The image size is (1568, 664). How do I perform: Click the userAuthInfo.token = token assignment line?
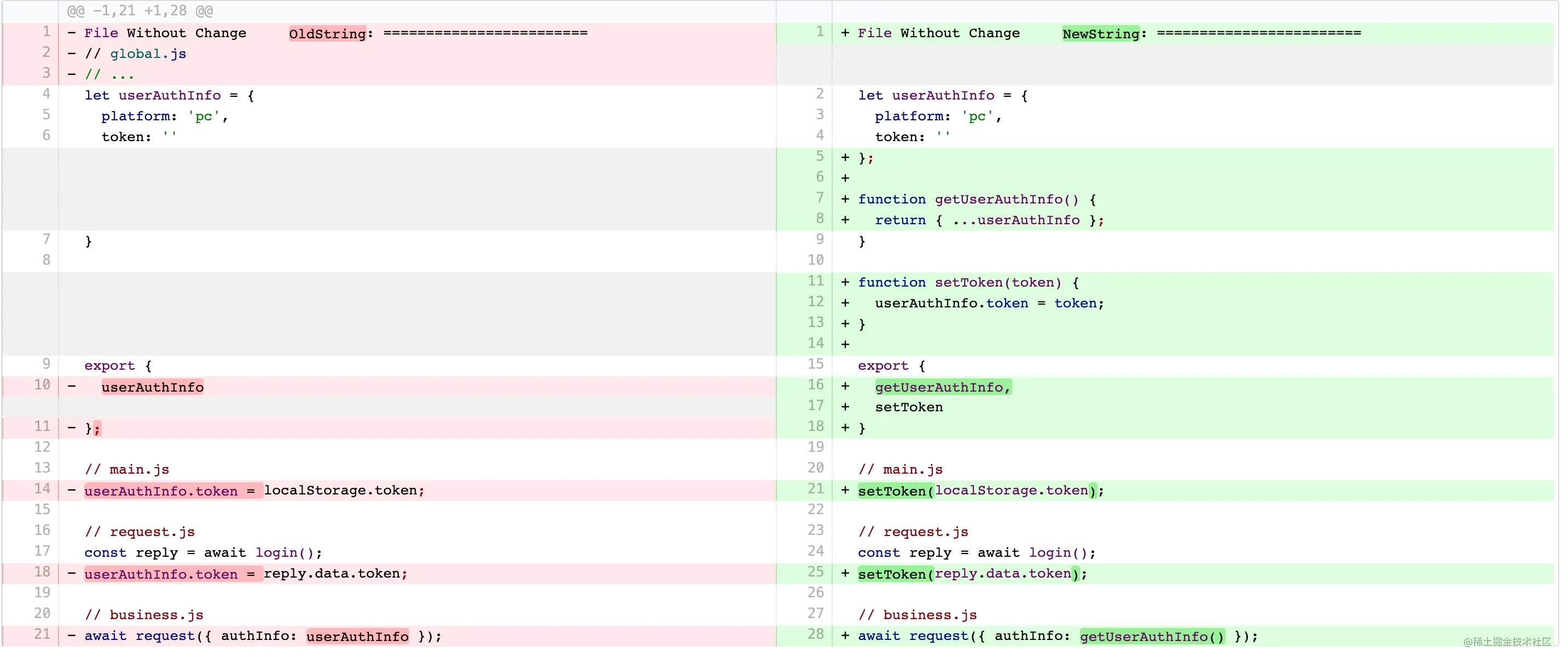989,304
